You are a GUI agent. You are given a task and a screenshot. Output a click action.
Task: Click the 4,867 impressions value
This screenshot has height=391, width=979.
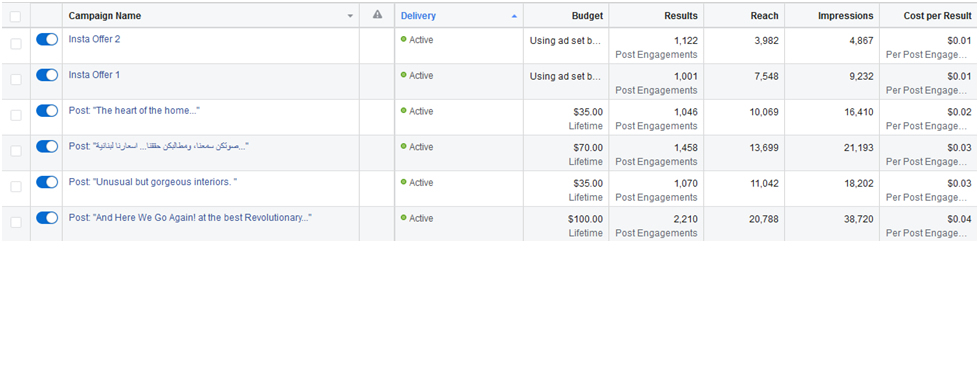pyautogui.click(x=861, y=41)
